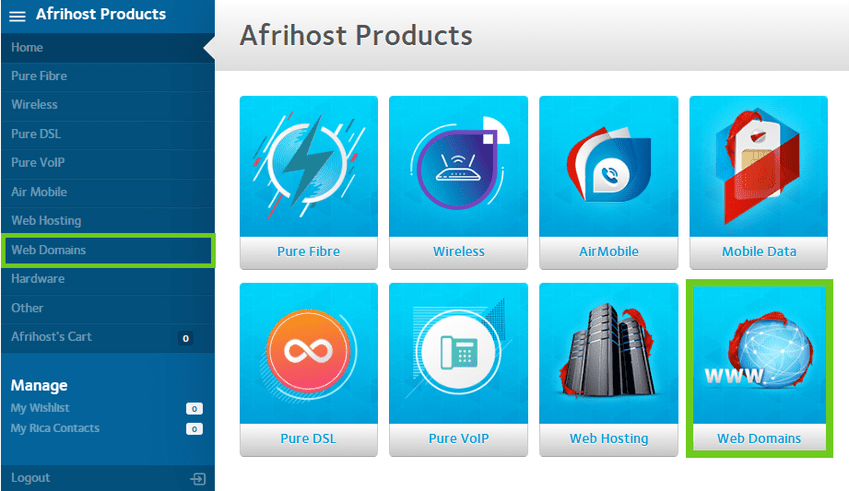The height and width of the screenshot is (491, 849).
Task: Click the Mobile Data label button
Action: pyautogui.click(x=758, y=252)
